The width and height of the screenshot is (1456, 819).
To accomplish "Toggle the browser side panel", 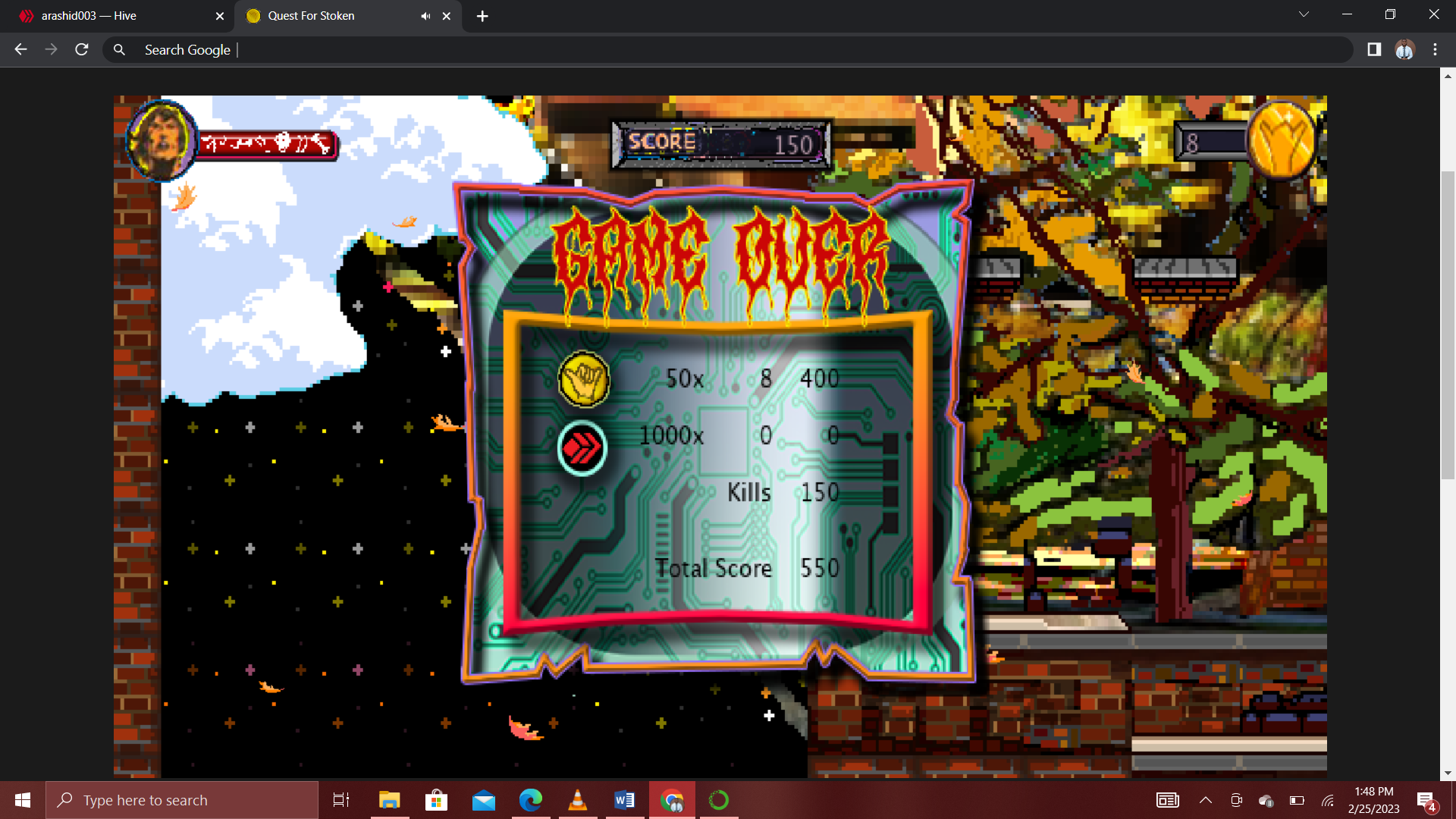I will 1373,49.
